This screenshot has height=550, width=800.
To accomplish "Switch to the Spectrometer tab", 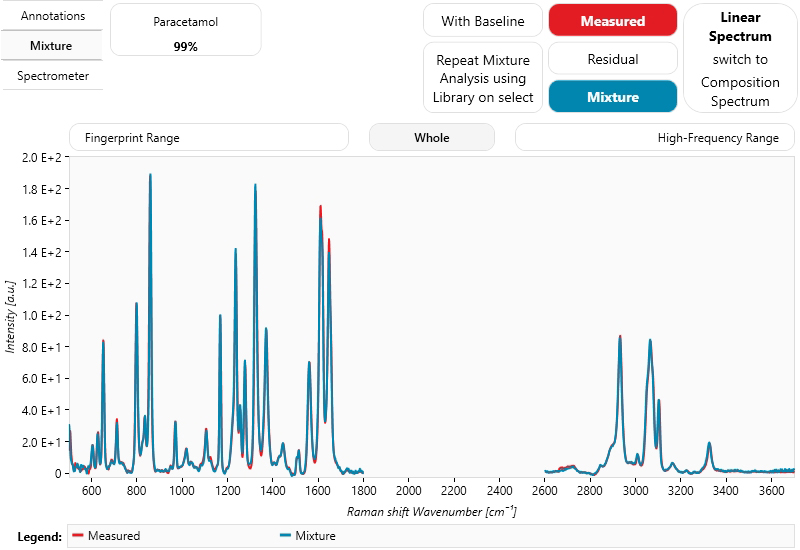I will 52,76.
